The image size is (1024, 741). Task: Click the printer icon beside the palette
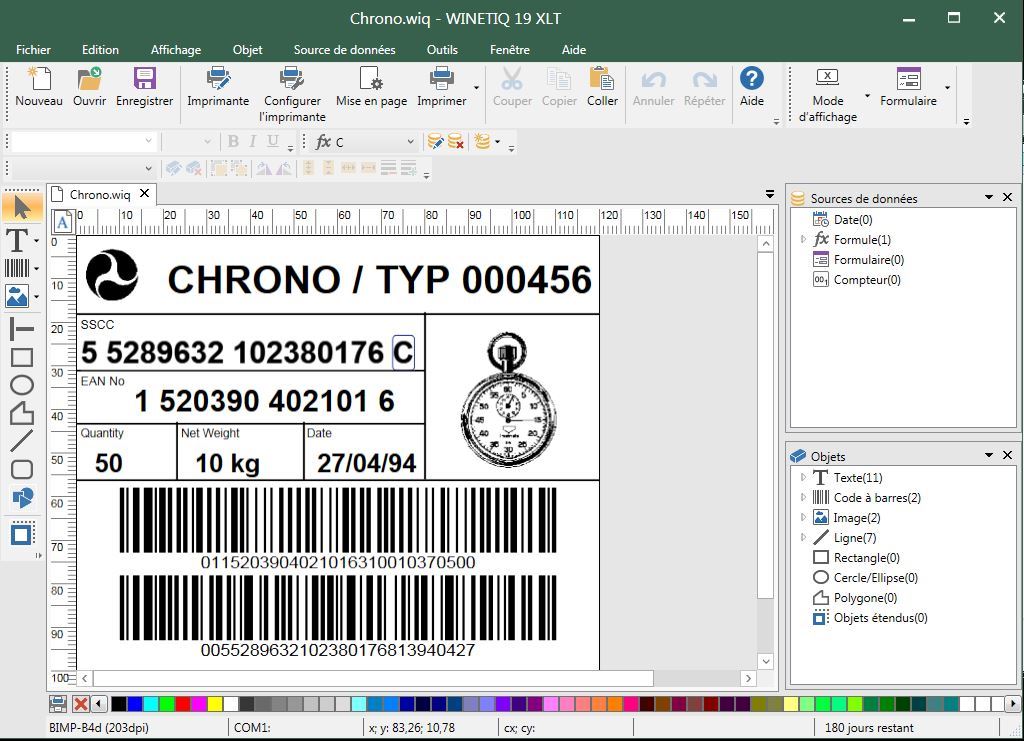58,704
